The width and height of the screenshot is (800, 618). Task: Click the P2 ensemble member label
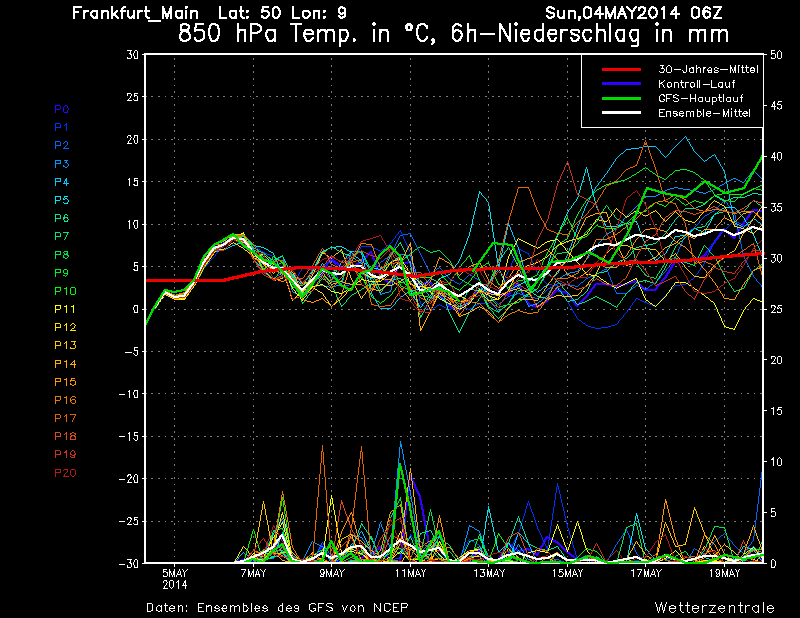coord(62,145)
